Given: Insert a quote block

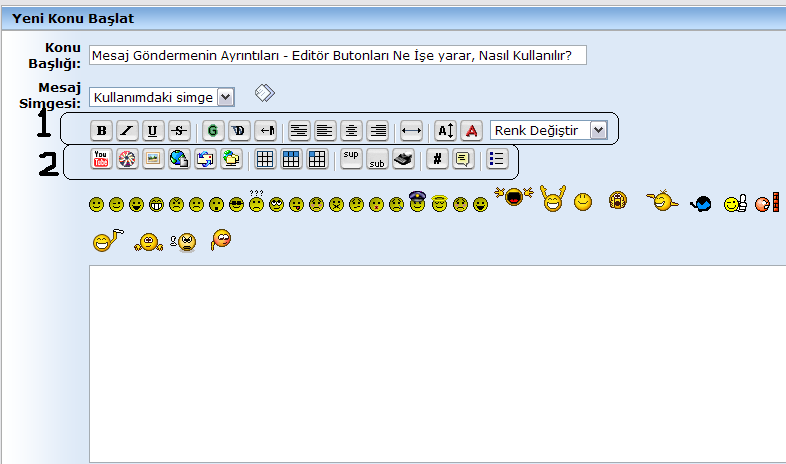Looking at the screenshot, I should (x=463, y=158).
